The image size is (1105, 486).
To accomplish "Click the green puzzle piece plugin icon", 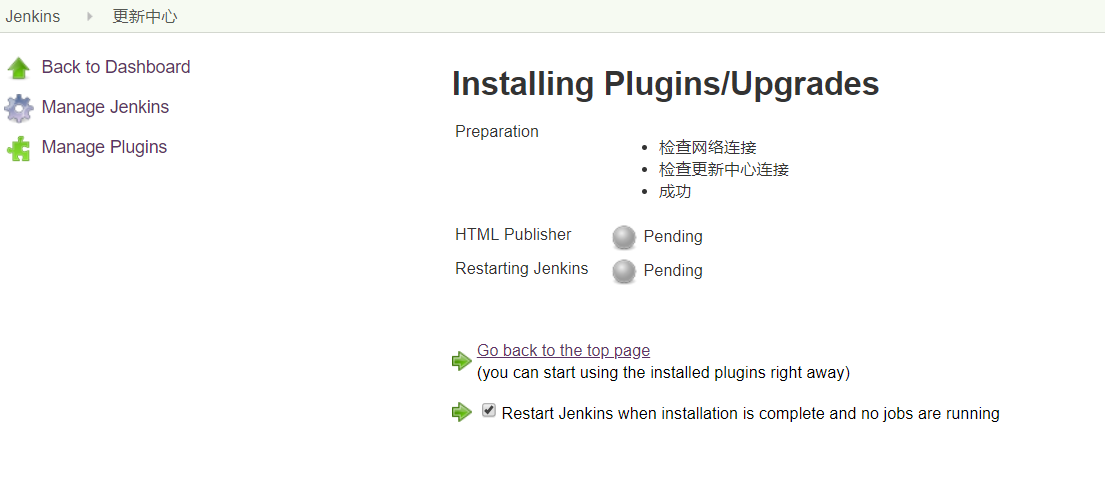I will click(x=19, y=149).
